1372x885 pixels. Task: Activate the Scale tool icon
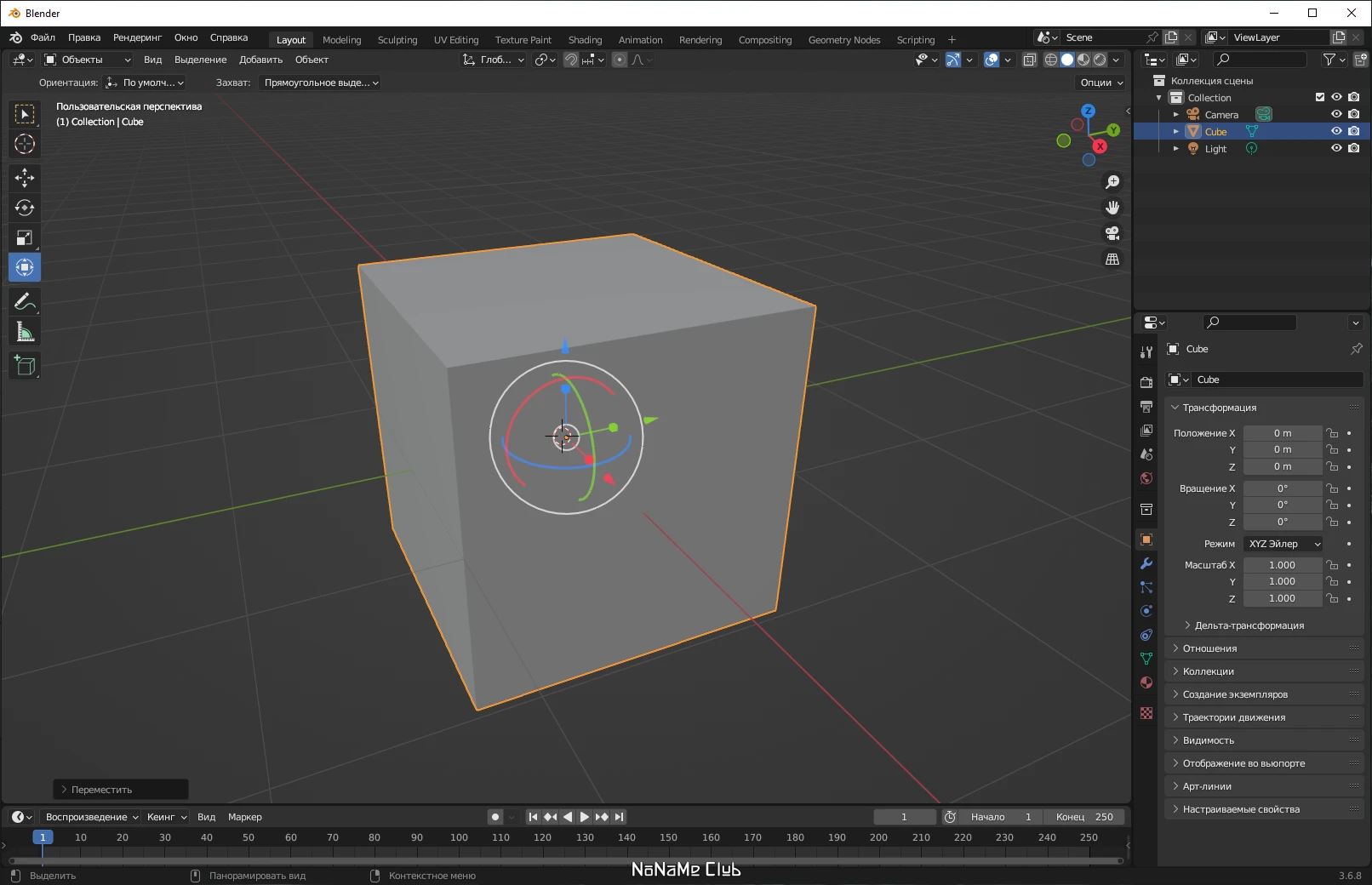pos(24,237)
